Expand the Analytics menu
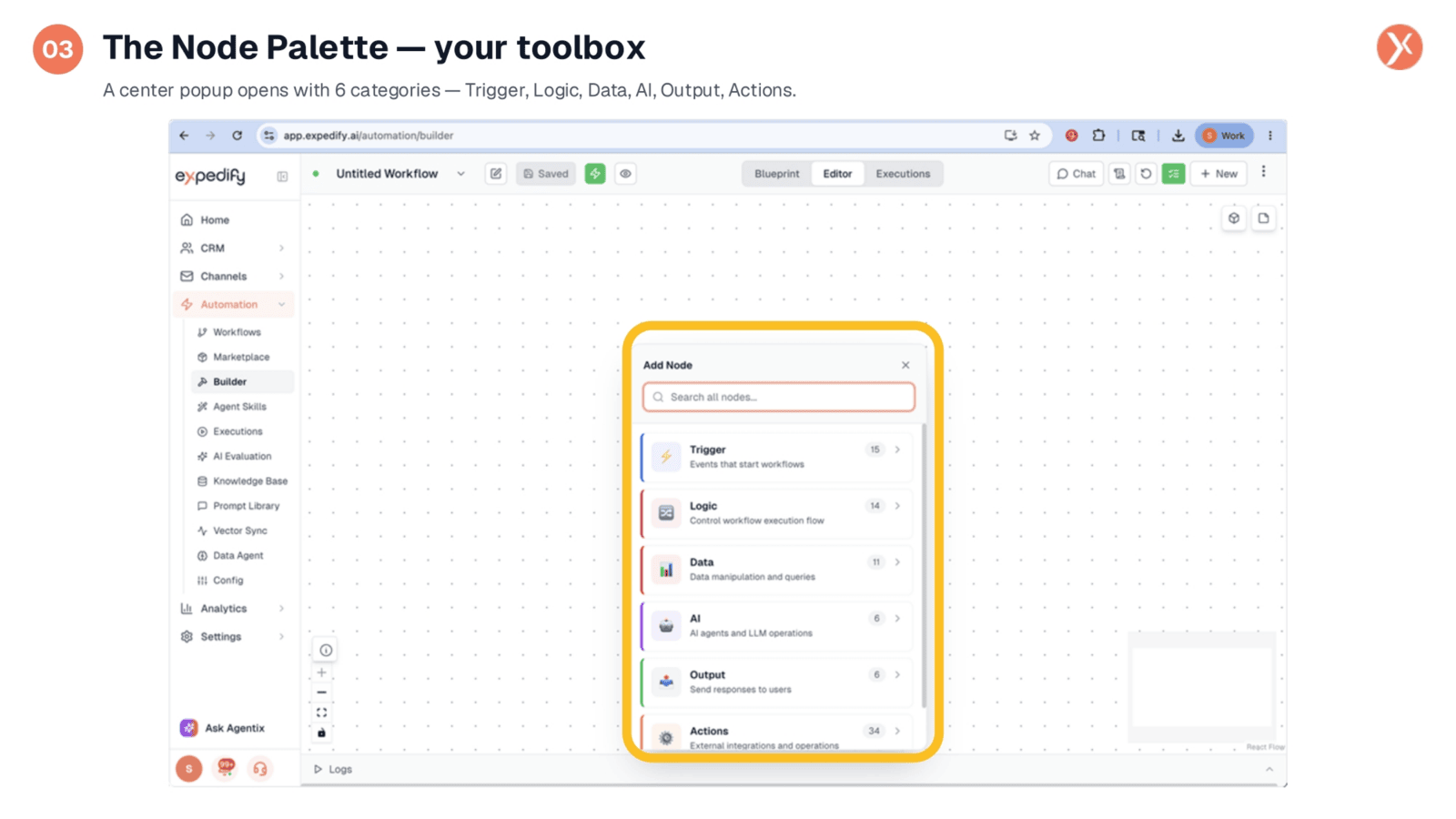The height and width of the screenshot is (819, 1456). coord(233,609)
